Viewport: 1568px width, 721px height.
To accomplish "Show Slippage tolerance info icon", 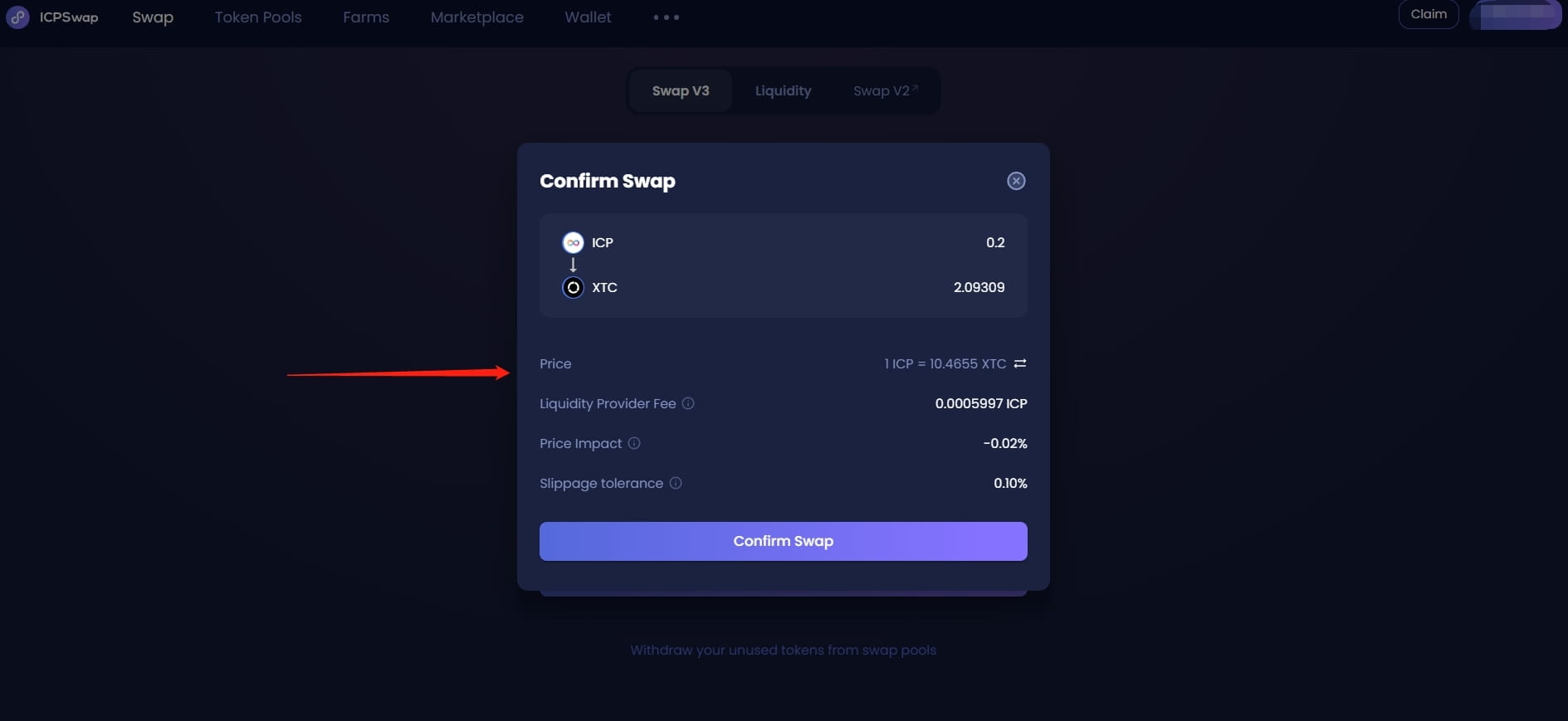I will point(676,483).
